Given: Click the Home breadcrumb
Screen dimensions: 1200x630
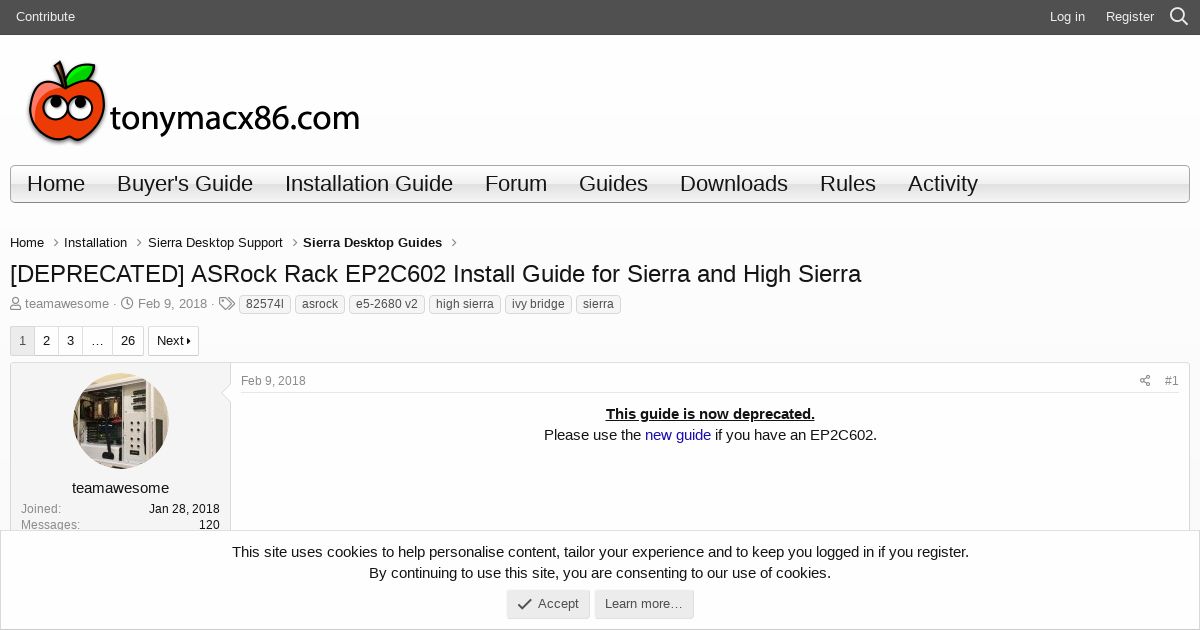Looking at the screenshot, I should 27,243.
